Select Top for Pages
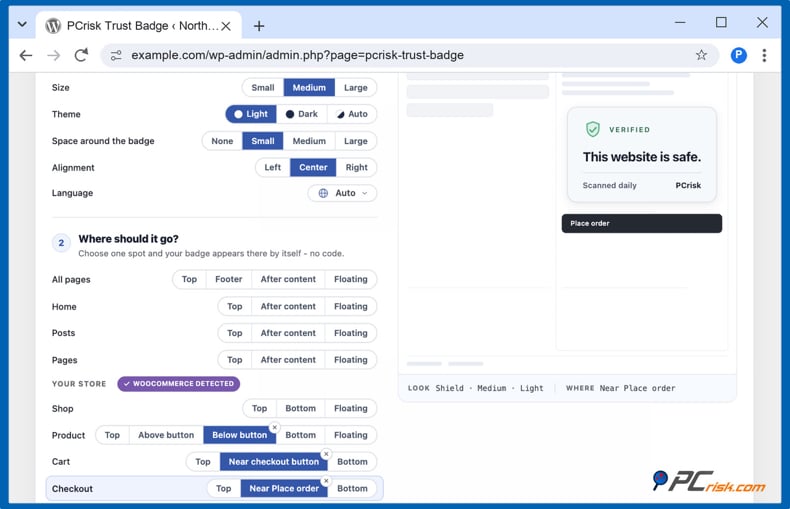This screenshot has width=790, height=509. pyautogui.click(x=235, y=360)
